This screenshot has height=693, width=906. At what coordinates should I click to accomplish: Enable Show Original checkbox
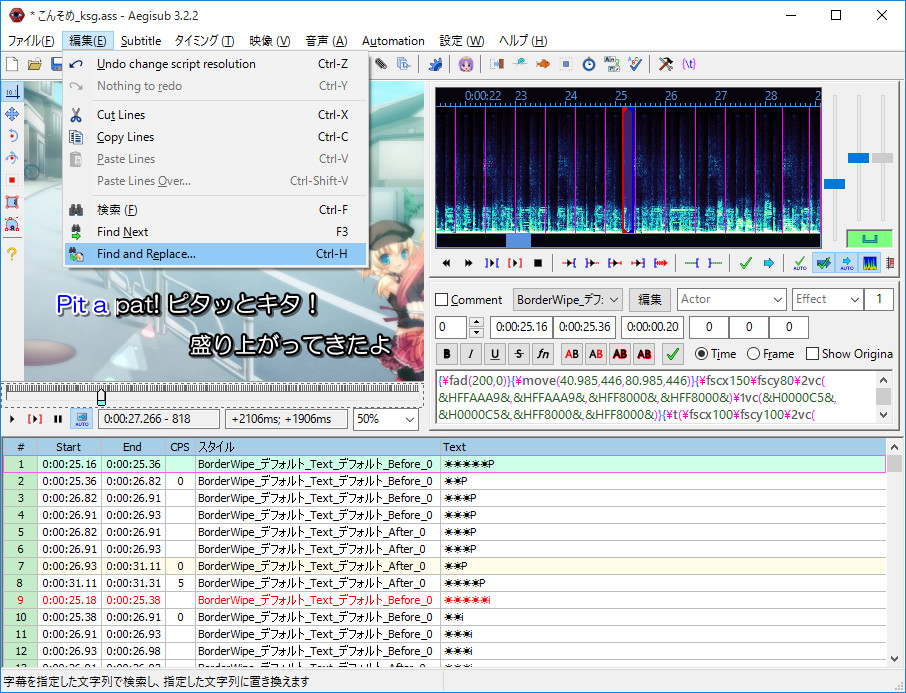point(812,354)
